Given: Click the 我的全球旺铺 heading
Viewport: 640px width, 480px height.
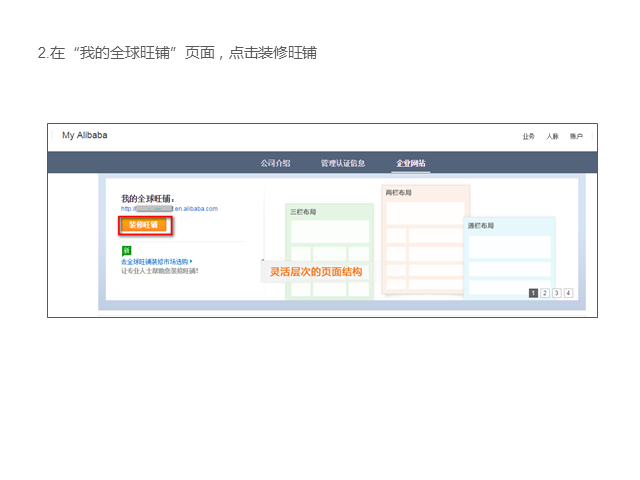Looking at the screenshot, I should point(148,199).
